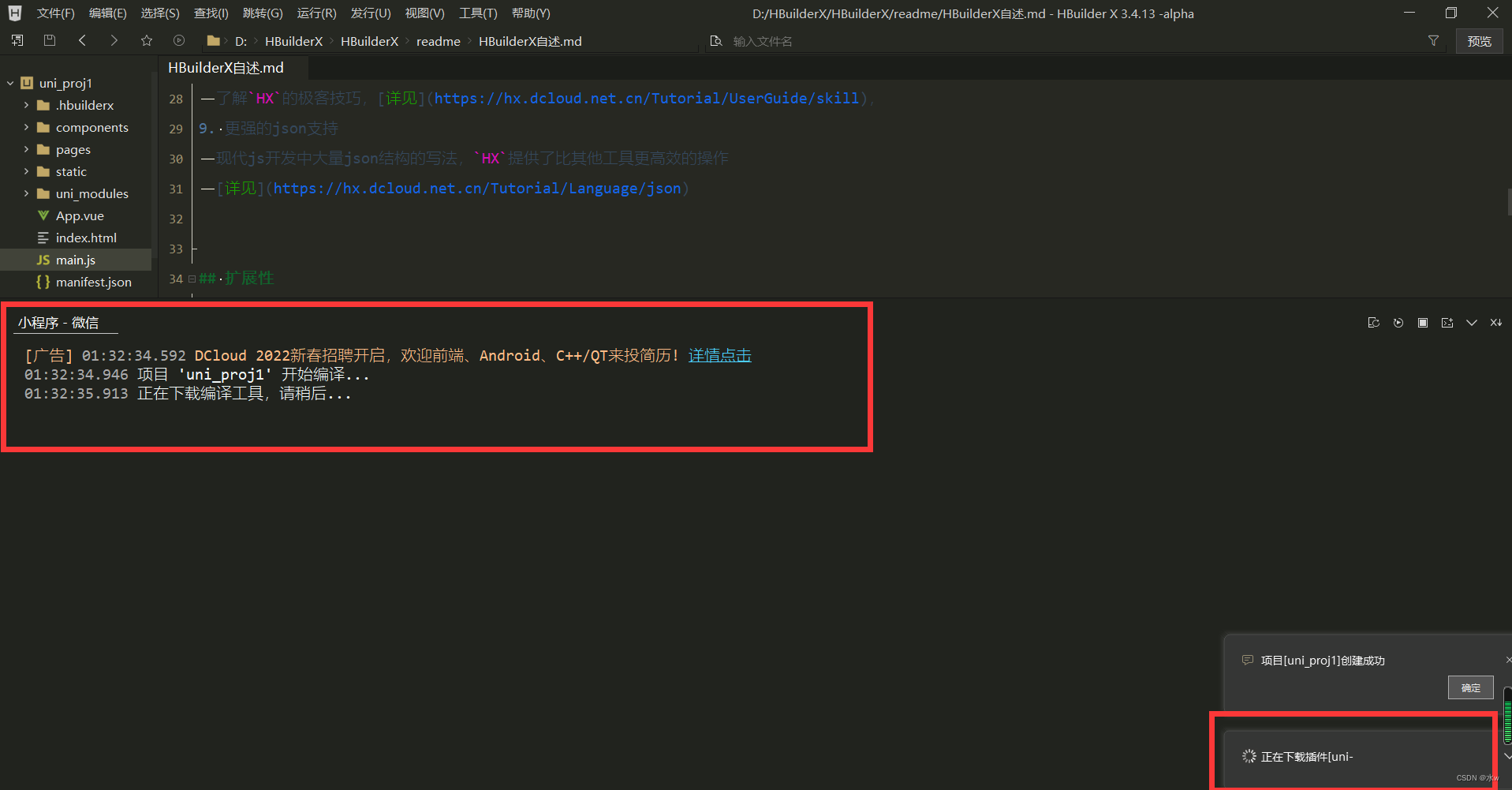Click the HBuilderX logo icon
Viewport: 1512px width, 790px height.
point(14,13)
